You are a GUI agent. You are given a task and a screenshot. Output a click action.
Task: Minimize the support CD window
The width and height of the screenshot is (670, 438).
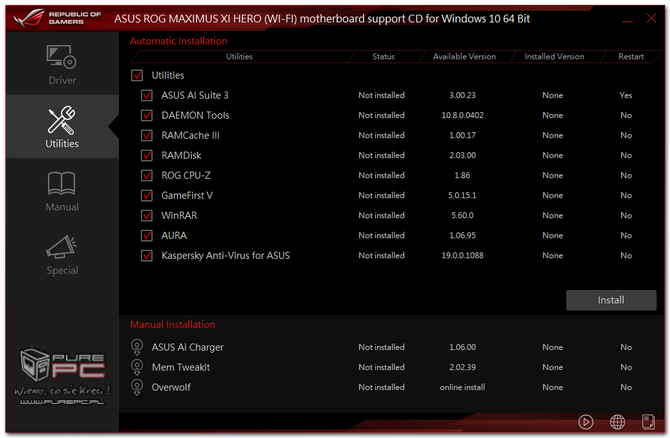627,20
